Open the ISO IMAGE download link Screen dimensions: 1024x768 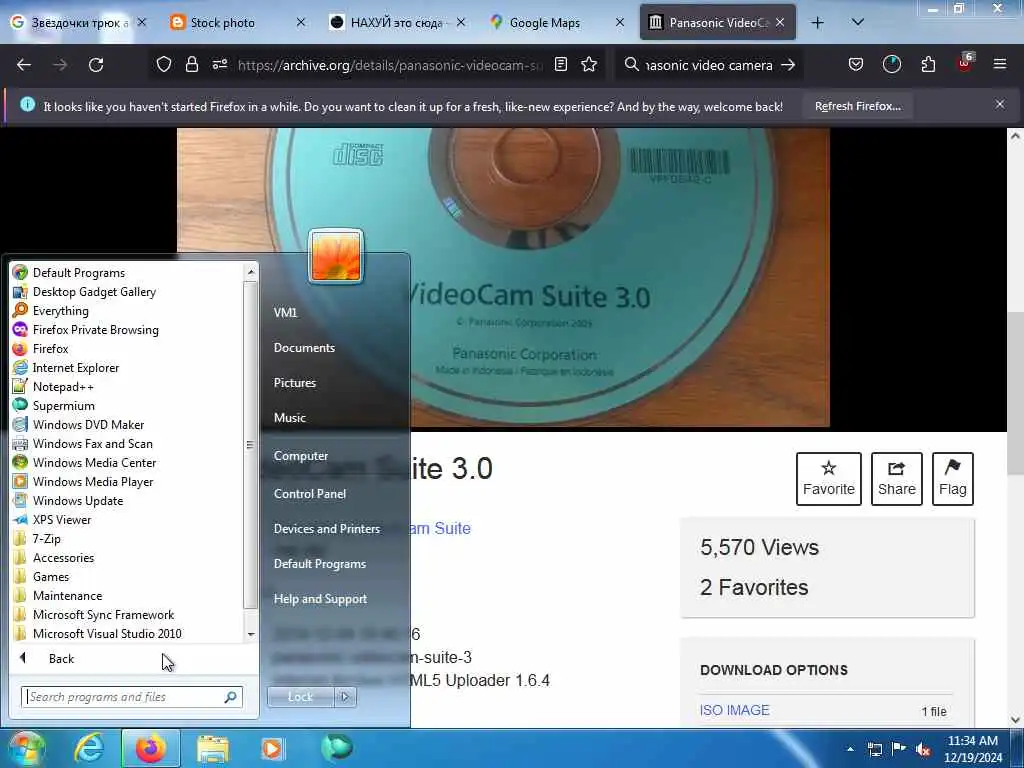point(734,711)
